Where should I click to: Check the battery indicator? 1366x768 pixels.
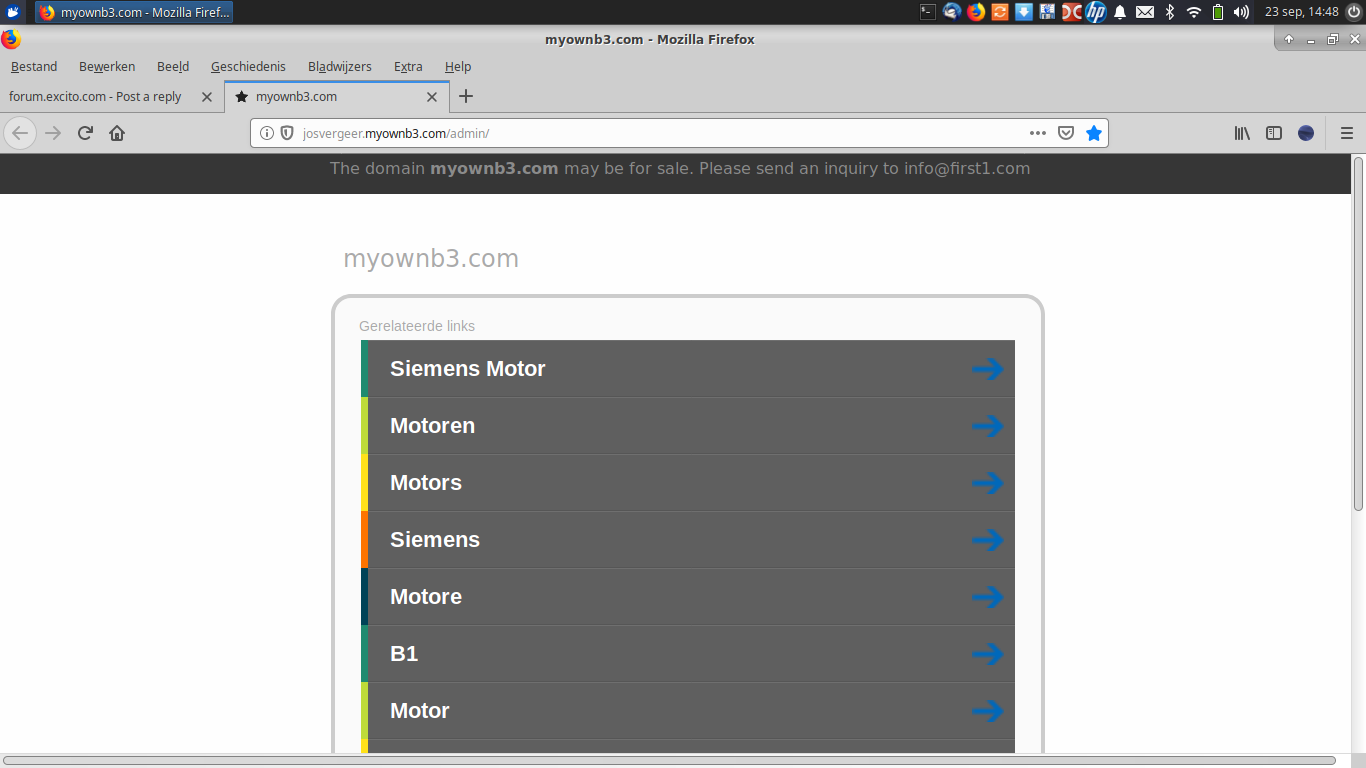[x=1218, y=12]
